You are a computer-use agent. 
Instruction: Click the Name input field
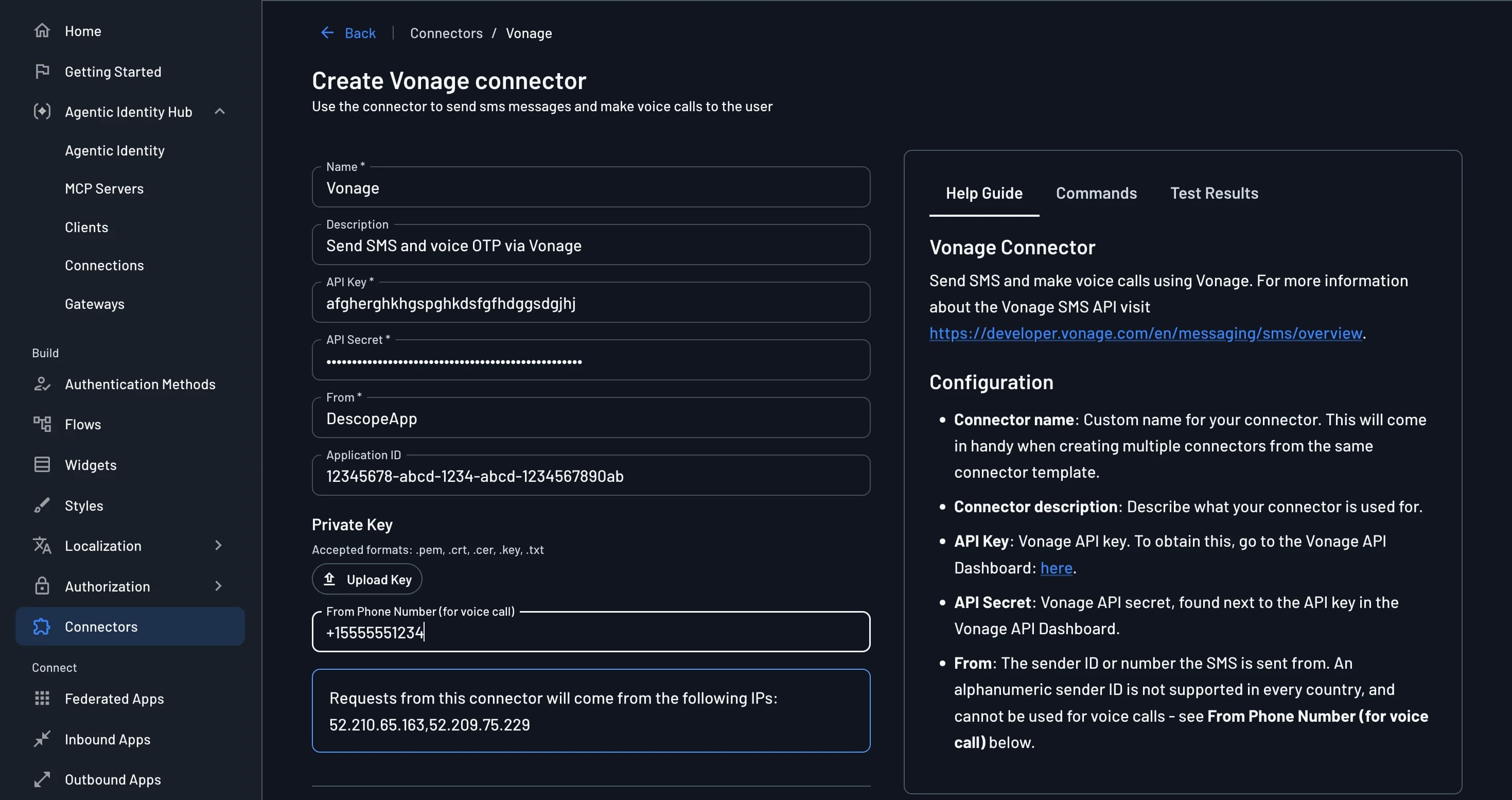pyautogui.click(x=590, y=187)
